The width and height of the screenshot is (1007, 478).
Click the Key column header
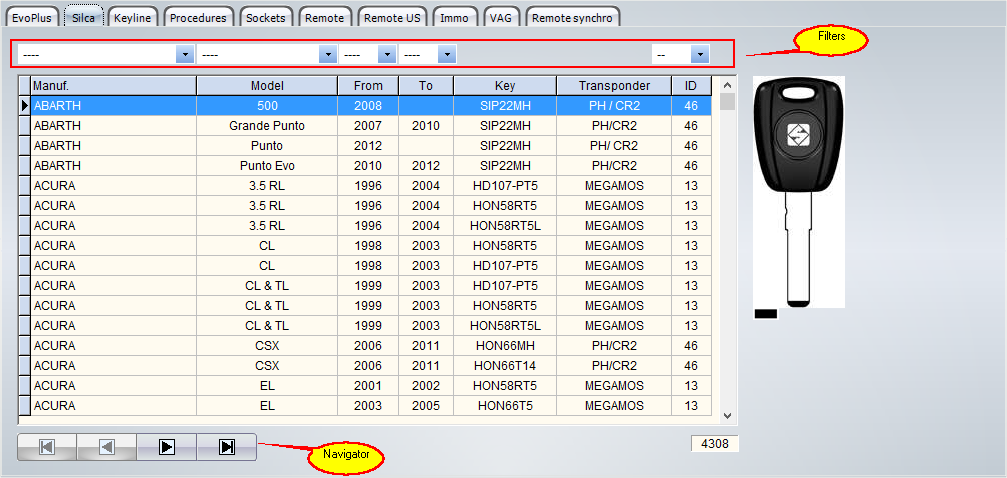(505, 85)
